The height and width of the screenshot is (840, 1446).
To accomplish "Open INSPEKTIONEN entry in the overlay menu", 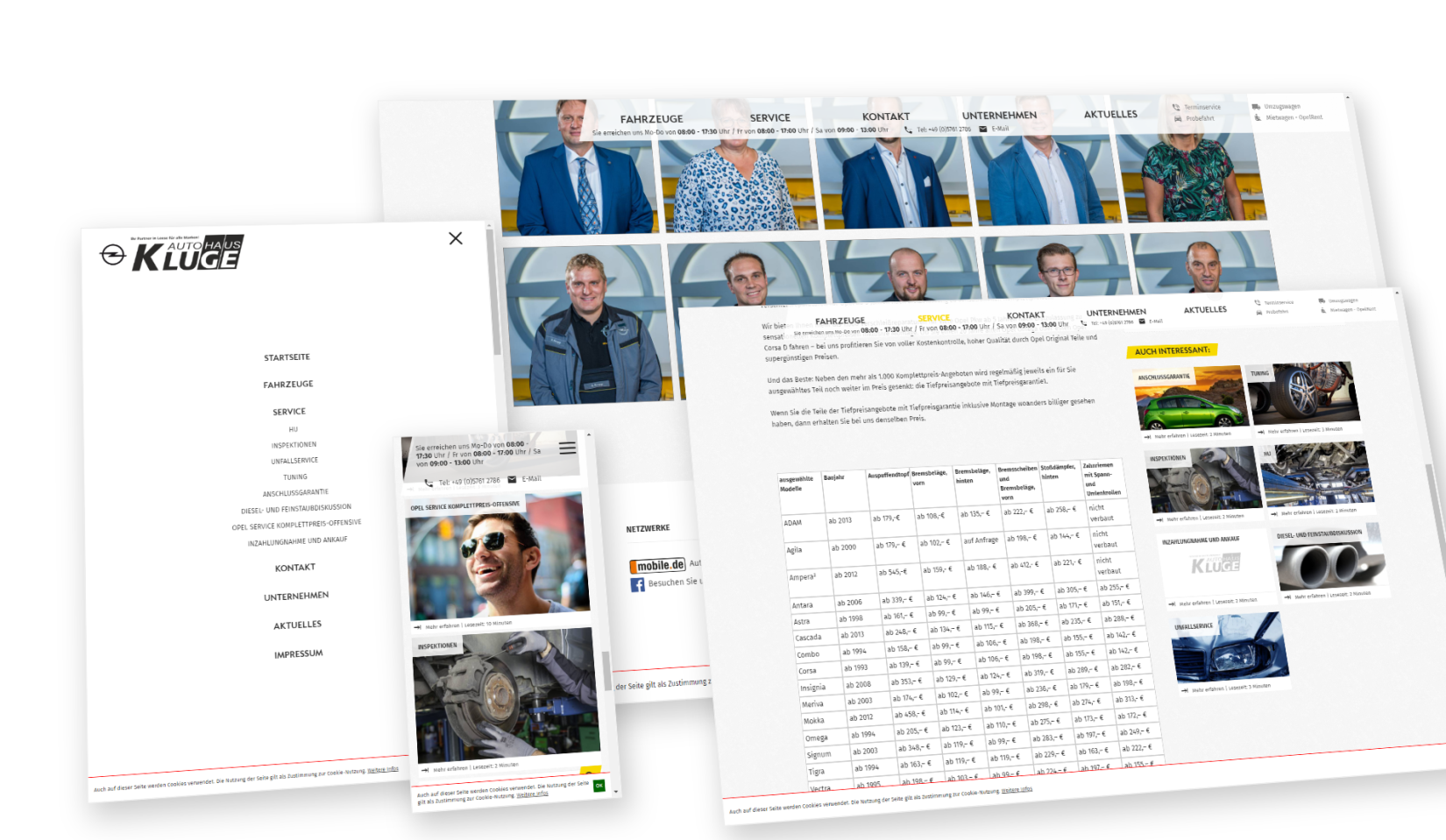I will pos(294,445).
